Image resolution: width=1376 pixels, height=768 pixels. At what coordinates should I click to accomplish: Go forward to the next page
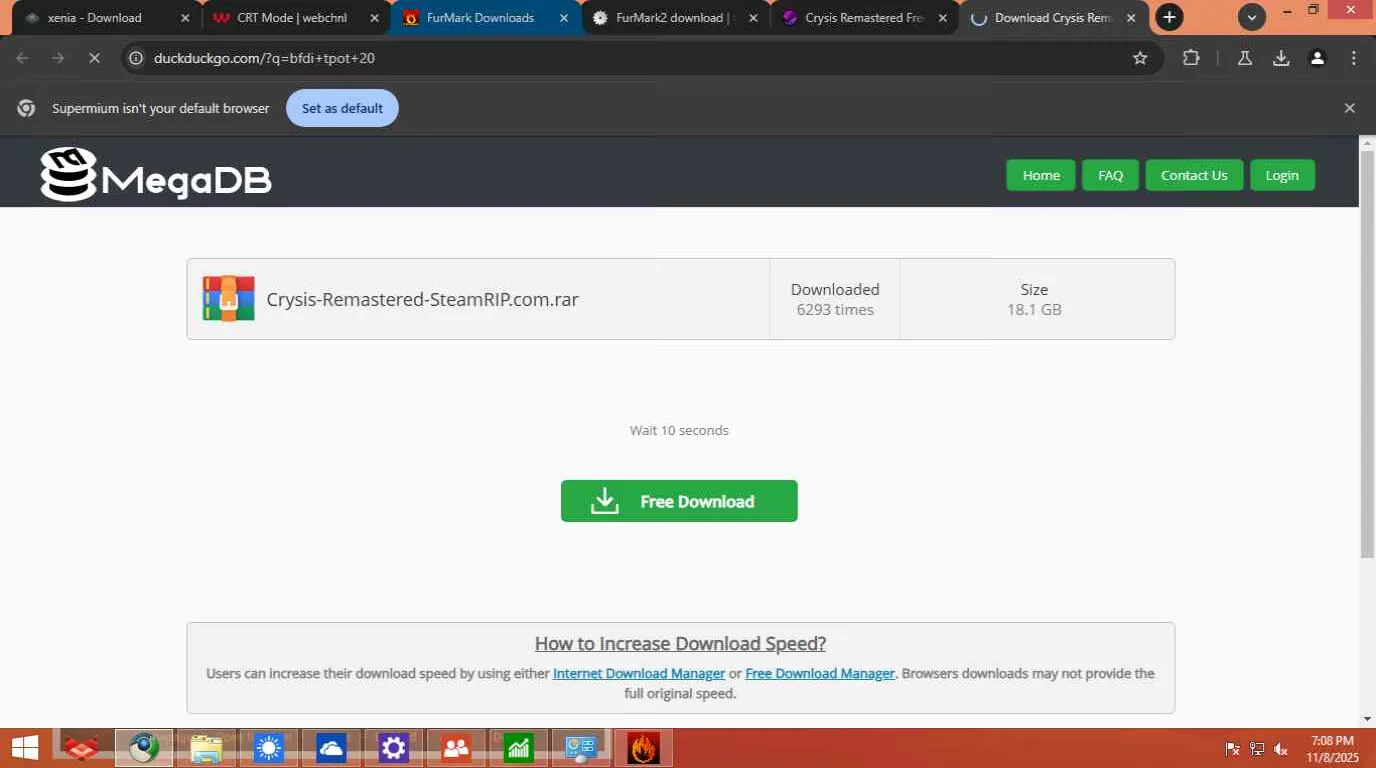click(58, 58)
